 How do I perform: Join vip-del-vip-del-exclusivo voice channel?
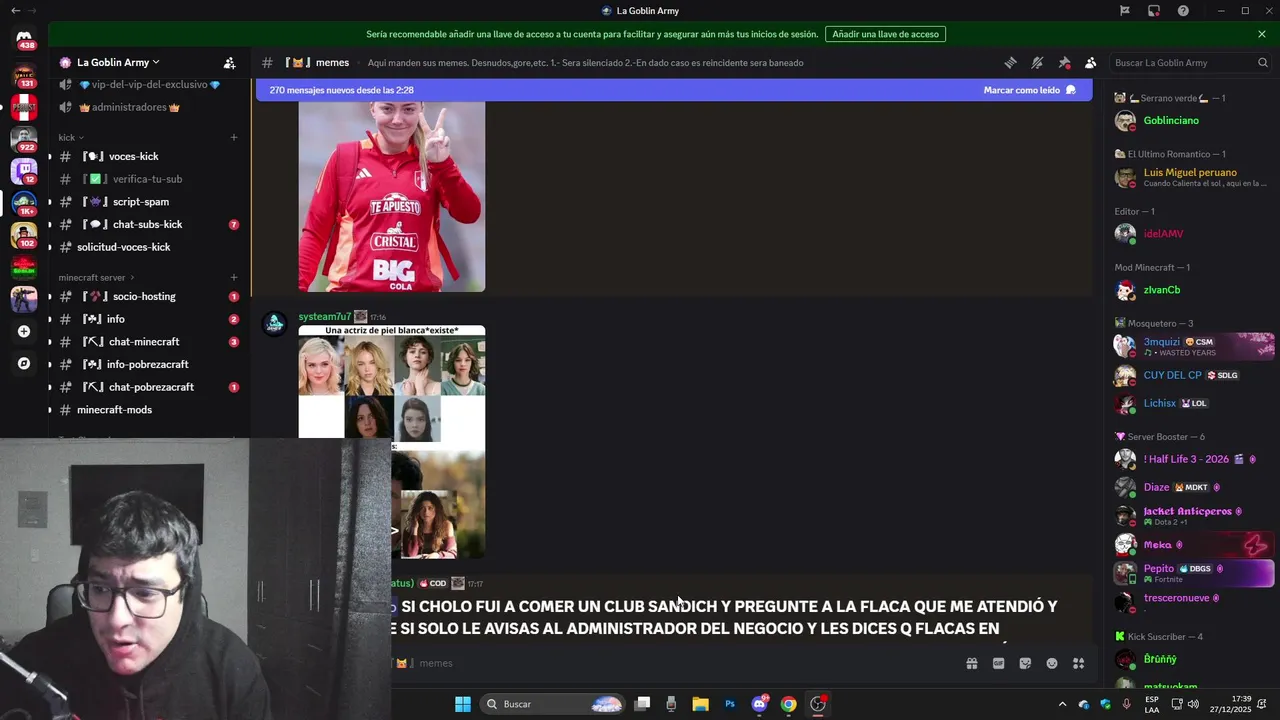(149, 85)
